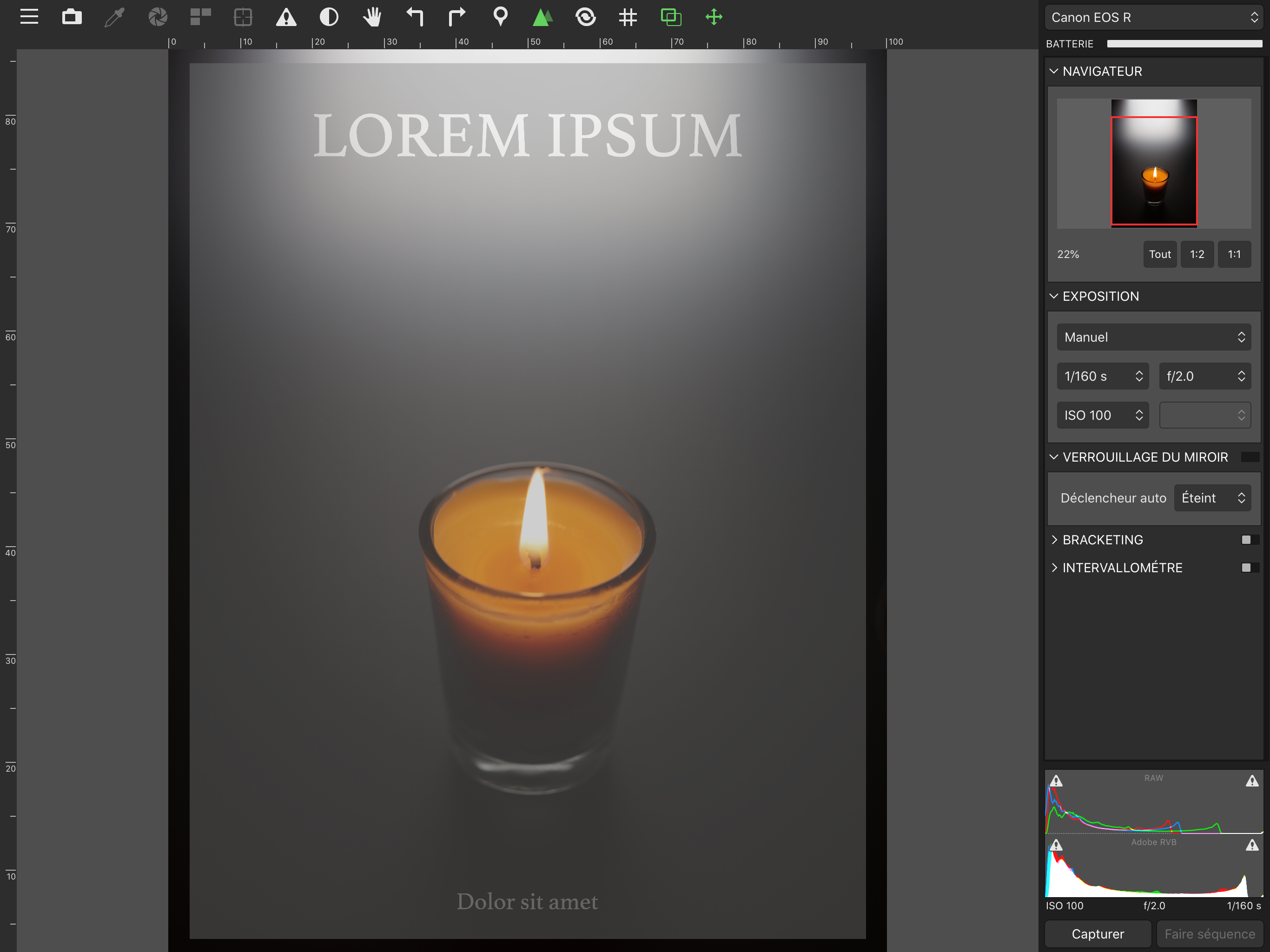The height and width of the screenshot is (952, 1270).
Task: Click the camera capture toolbar icon
Action: [72, 17]
